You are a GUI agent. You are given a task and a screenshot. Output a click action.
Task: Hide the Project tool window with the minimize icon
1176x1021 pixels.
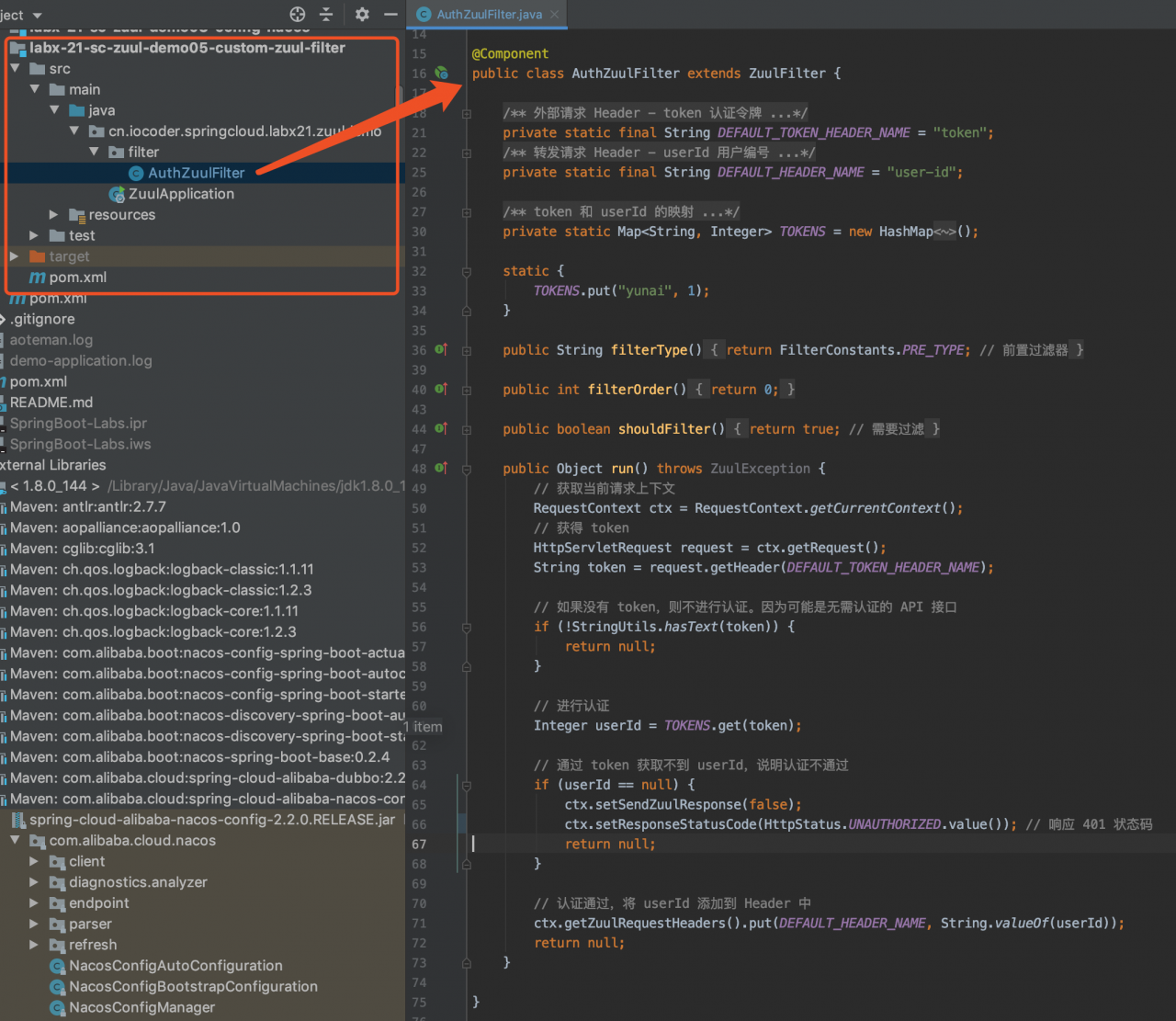(x=390, y=14)
